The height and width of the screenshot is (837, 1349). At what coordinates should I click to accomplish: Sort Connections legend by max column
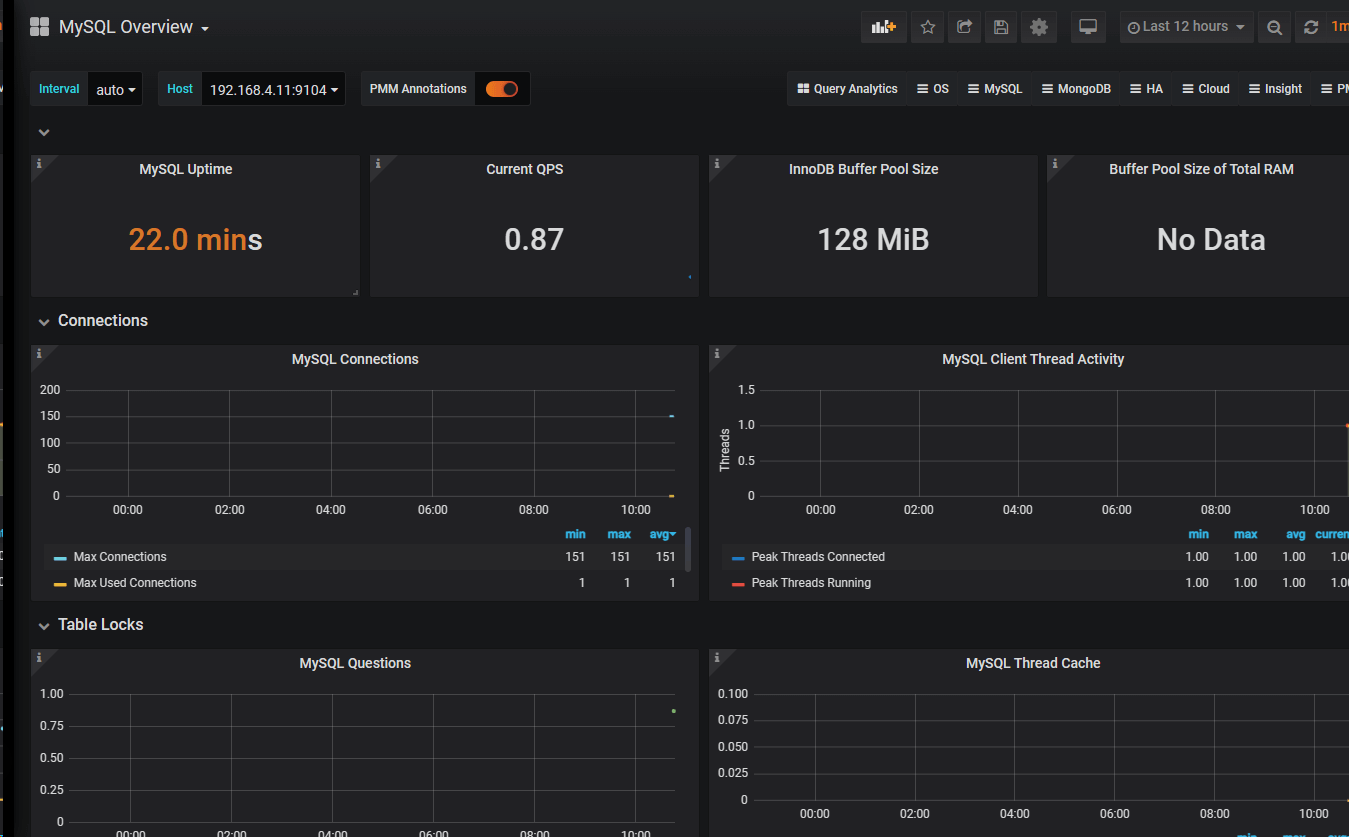tap(619, 534)
